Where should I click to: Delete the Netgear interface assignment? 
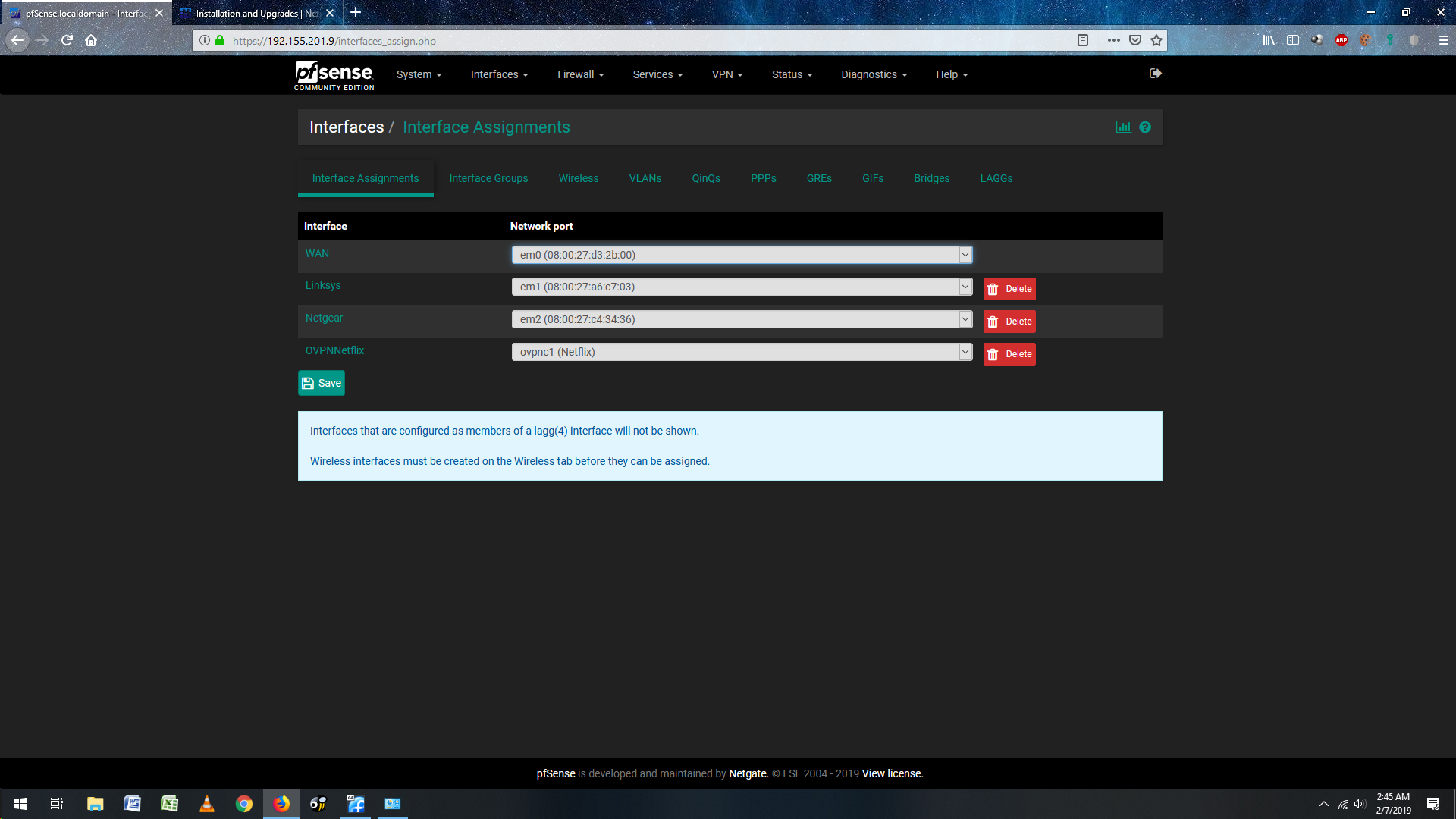pyautogui.click(x=1009, y=322)
